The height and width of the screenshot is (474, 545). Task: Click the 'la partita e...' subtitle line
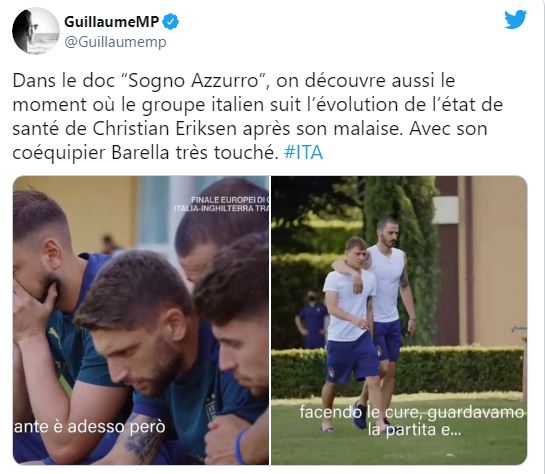[x=415, y=430]
